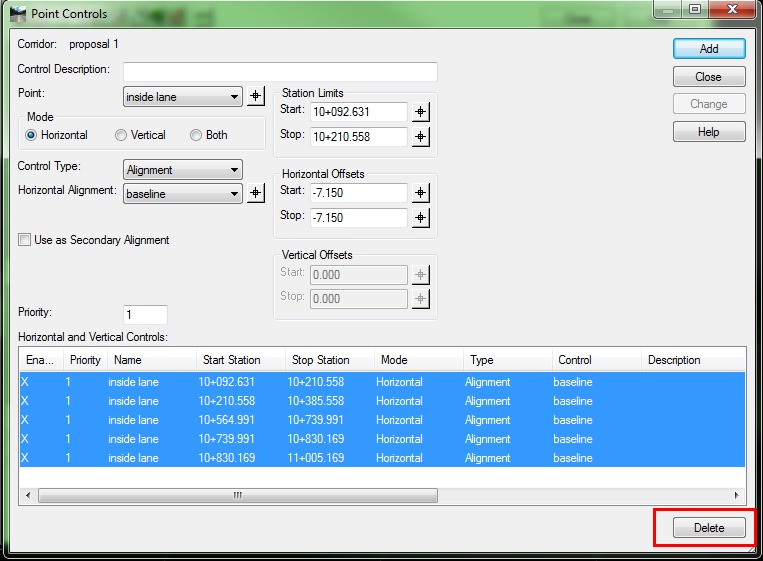Click Horizontal Offsets Stop field
This screenshot has width=763, height=561.
[359, 217]
